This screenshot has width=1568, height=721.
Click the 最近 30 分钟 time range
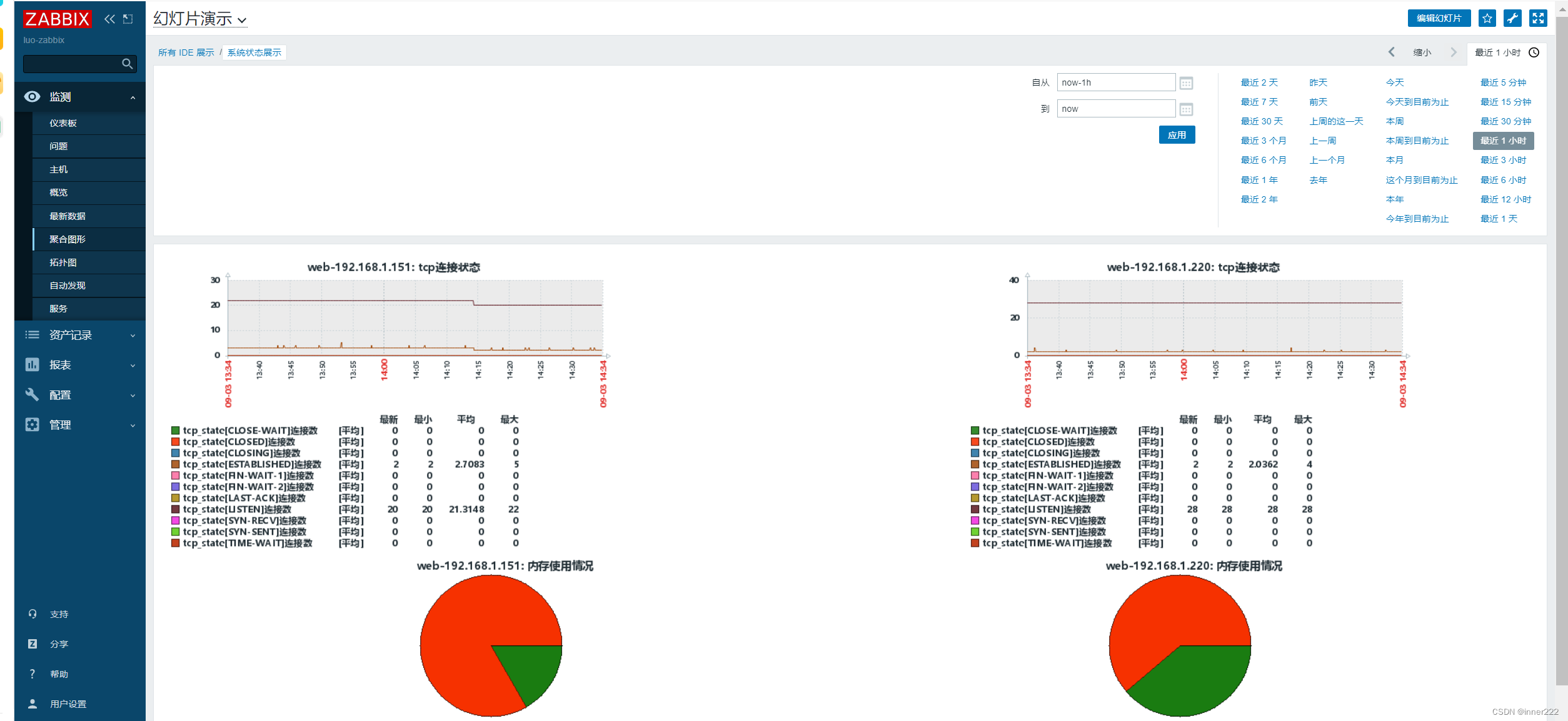1505,121
